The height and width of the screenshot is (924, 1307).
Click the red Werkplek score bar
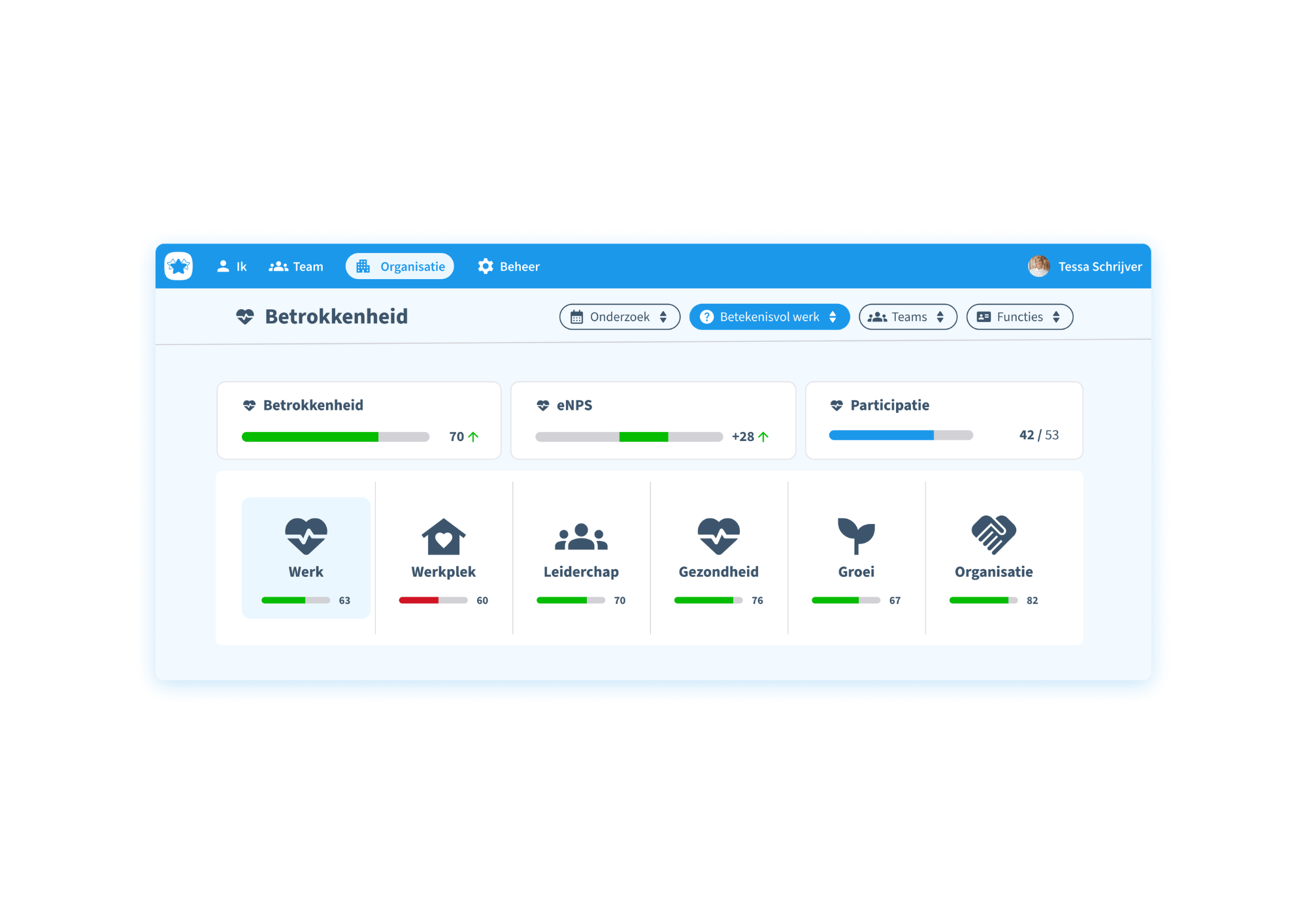(x=433, y=600)
